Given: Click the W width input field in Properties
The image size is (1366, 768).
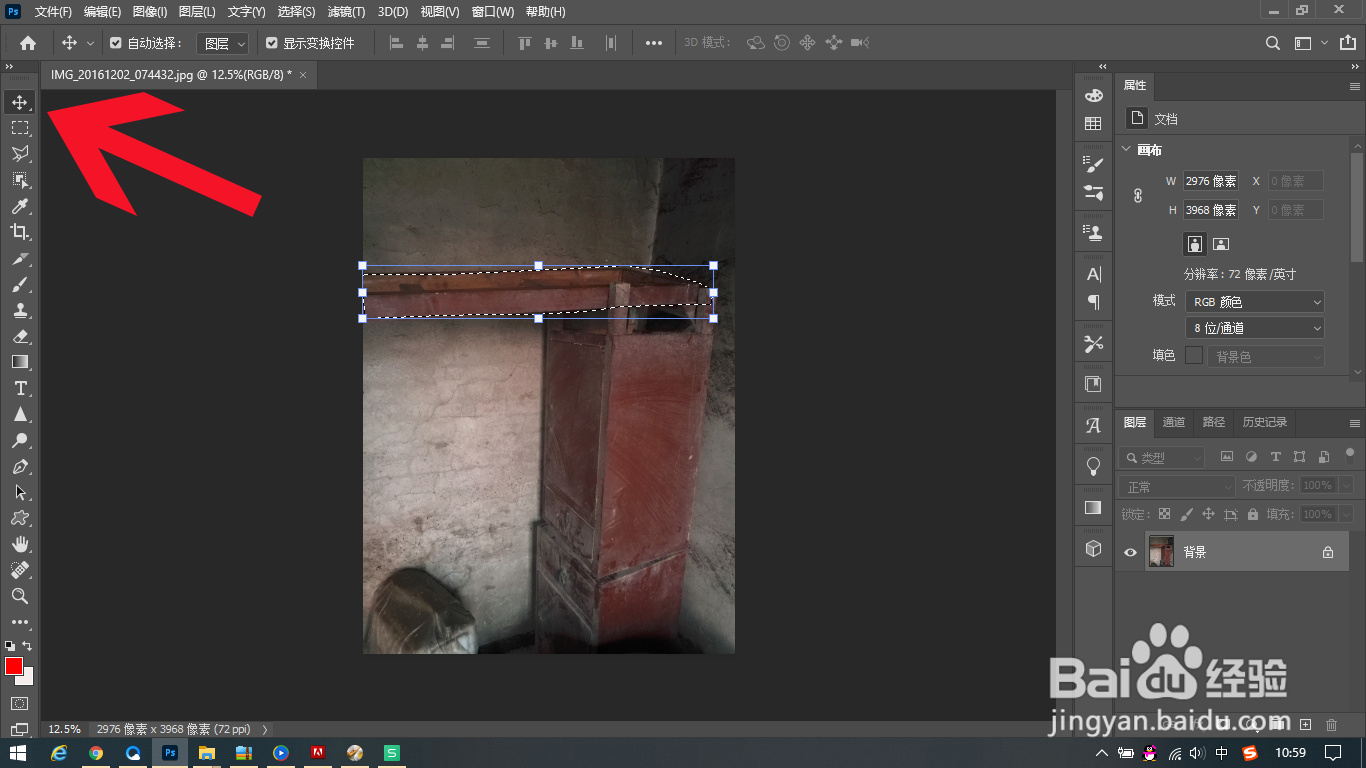Looking at the screenshot, I should (x=1210, y=181).
